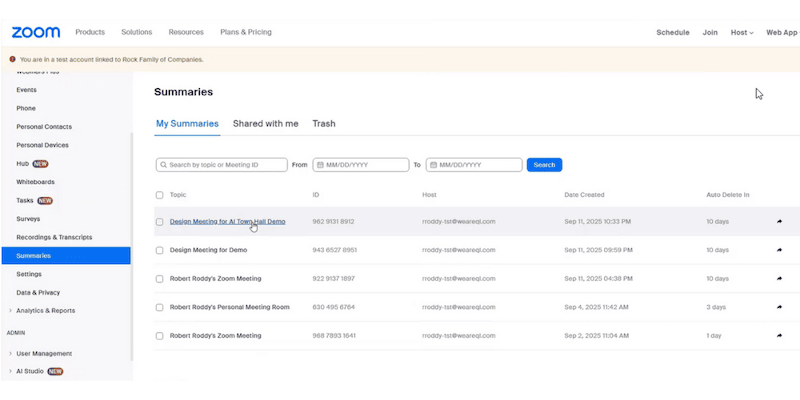Open the Trash tab

pyautogui.click(x=324, y=124)
